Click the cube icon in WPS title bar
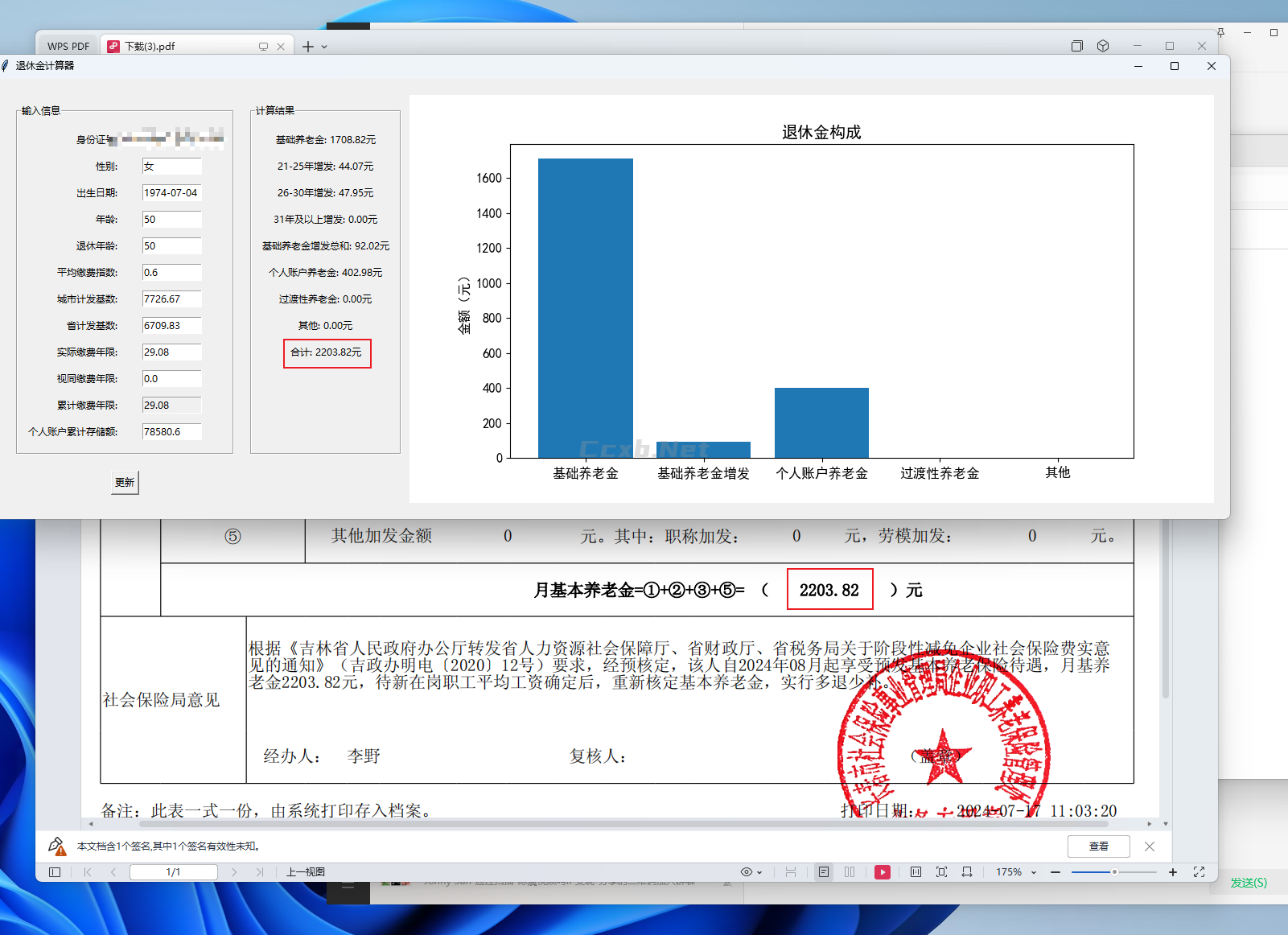This screenshot has width=1288, height=935. pos(1103,46)
